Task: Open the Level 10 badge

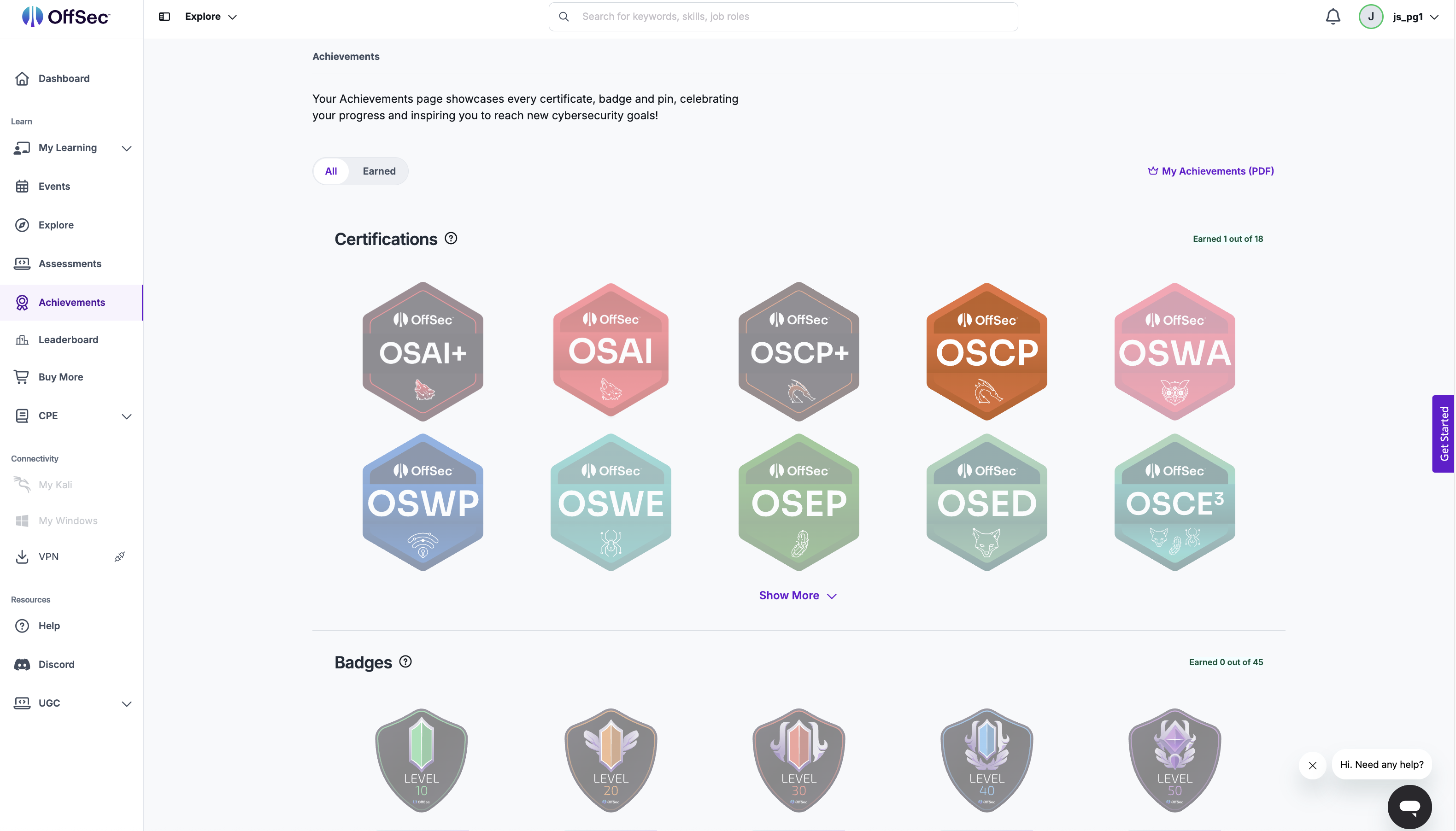Action: (x=421, y=760)
